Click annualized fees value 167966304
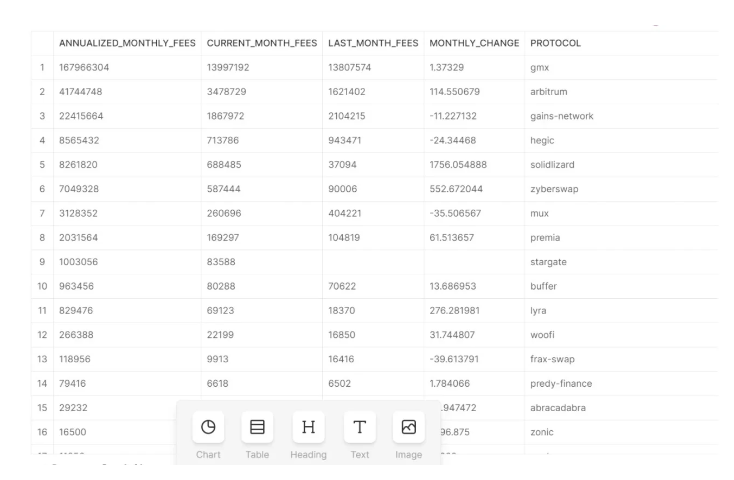 tap(84, 67)
